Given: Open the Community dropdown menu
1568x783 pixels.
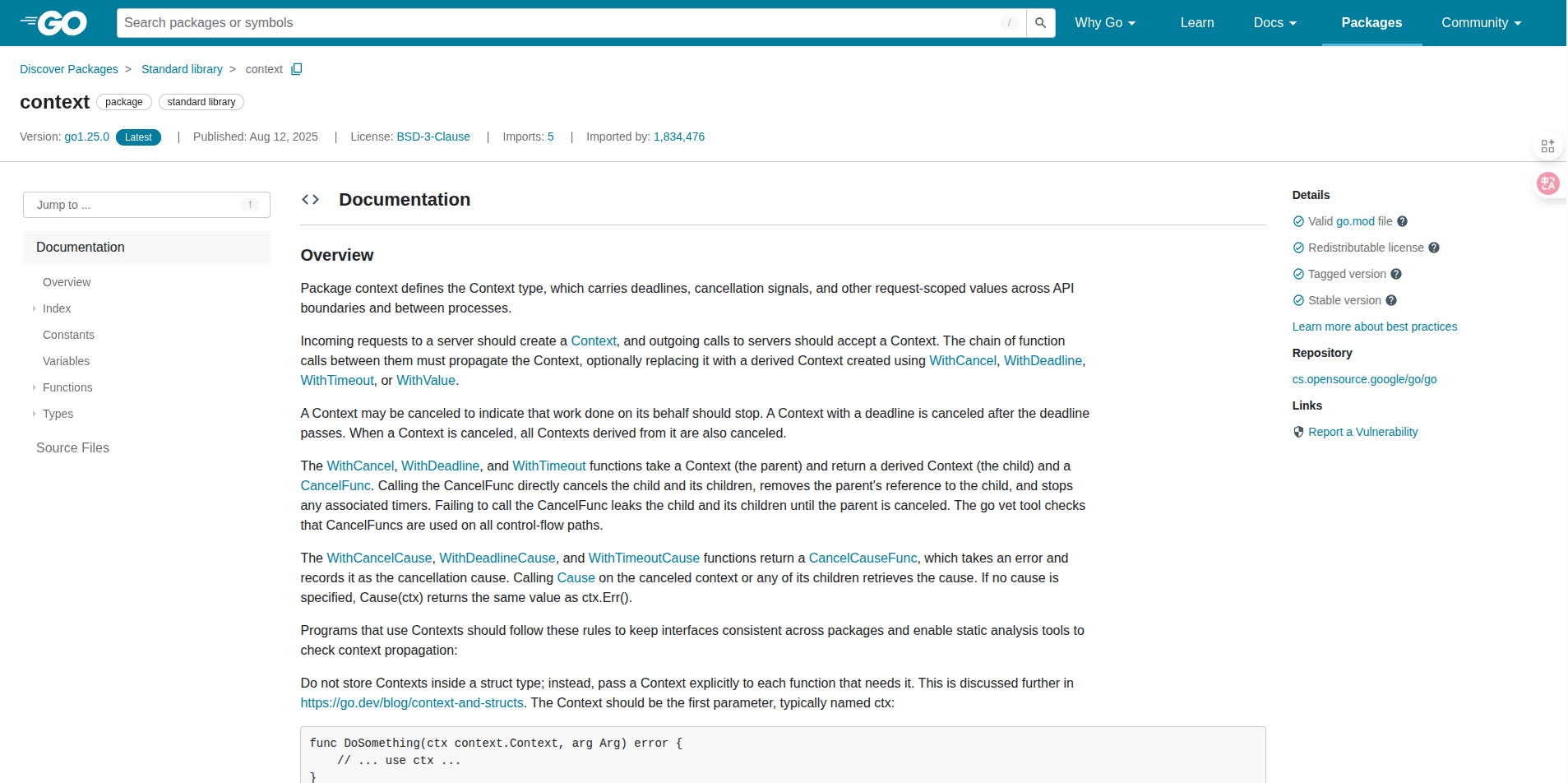Looking at the screenshot, I should coord(1481,23).
